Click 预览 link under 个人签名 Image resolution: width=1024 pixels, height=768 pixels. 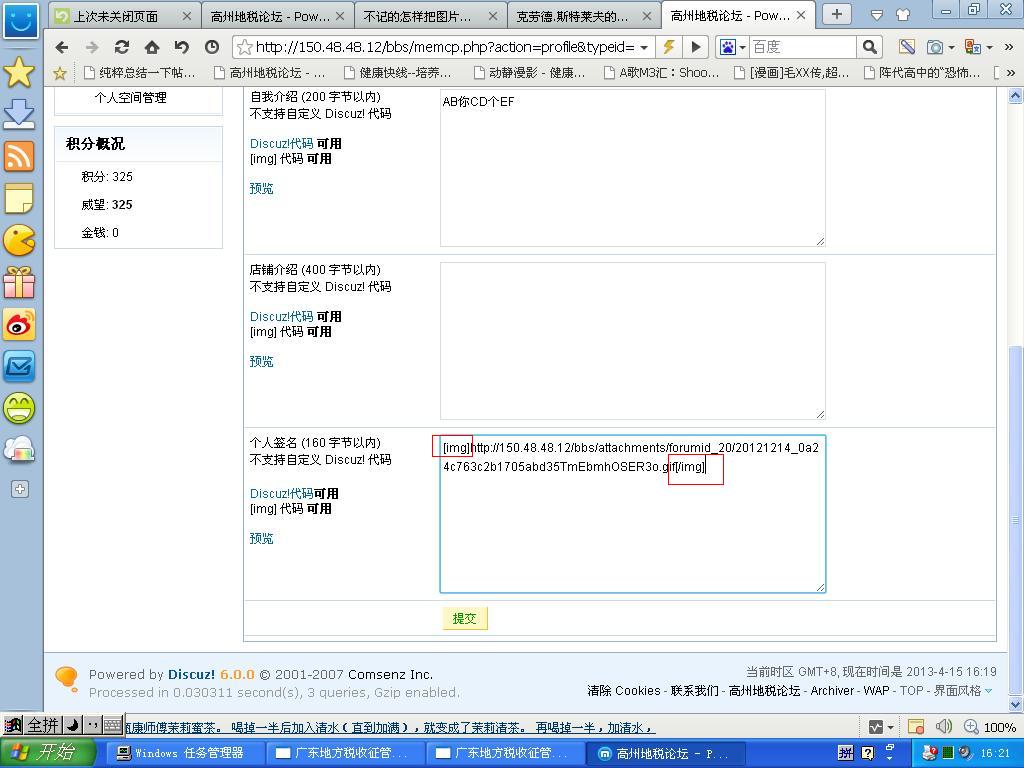point(261,538)
